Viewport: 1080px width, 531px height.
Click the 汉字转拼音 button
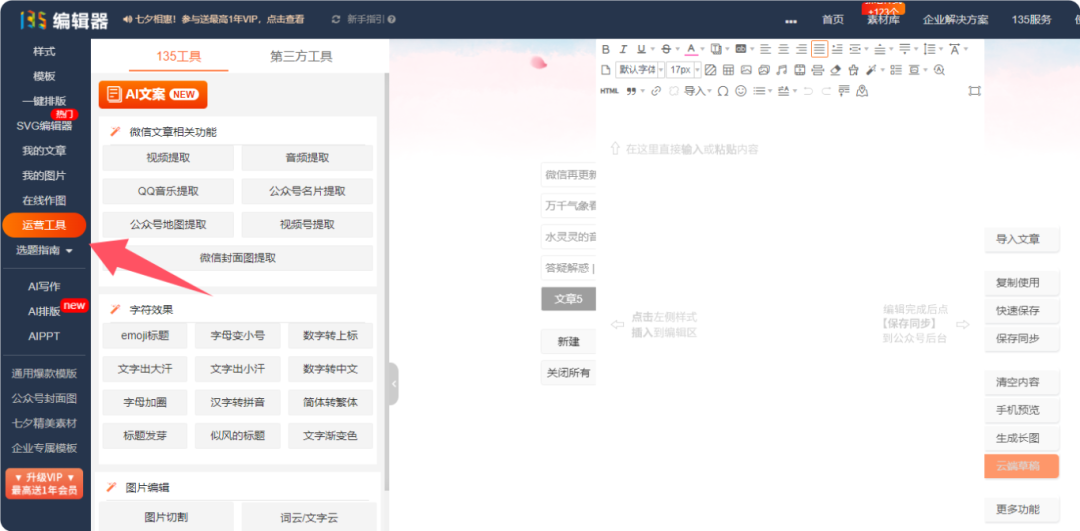238,402
